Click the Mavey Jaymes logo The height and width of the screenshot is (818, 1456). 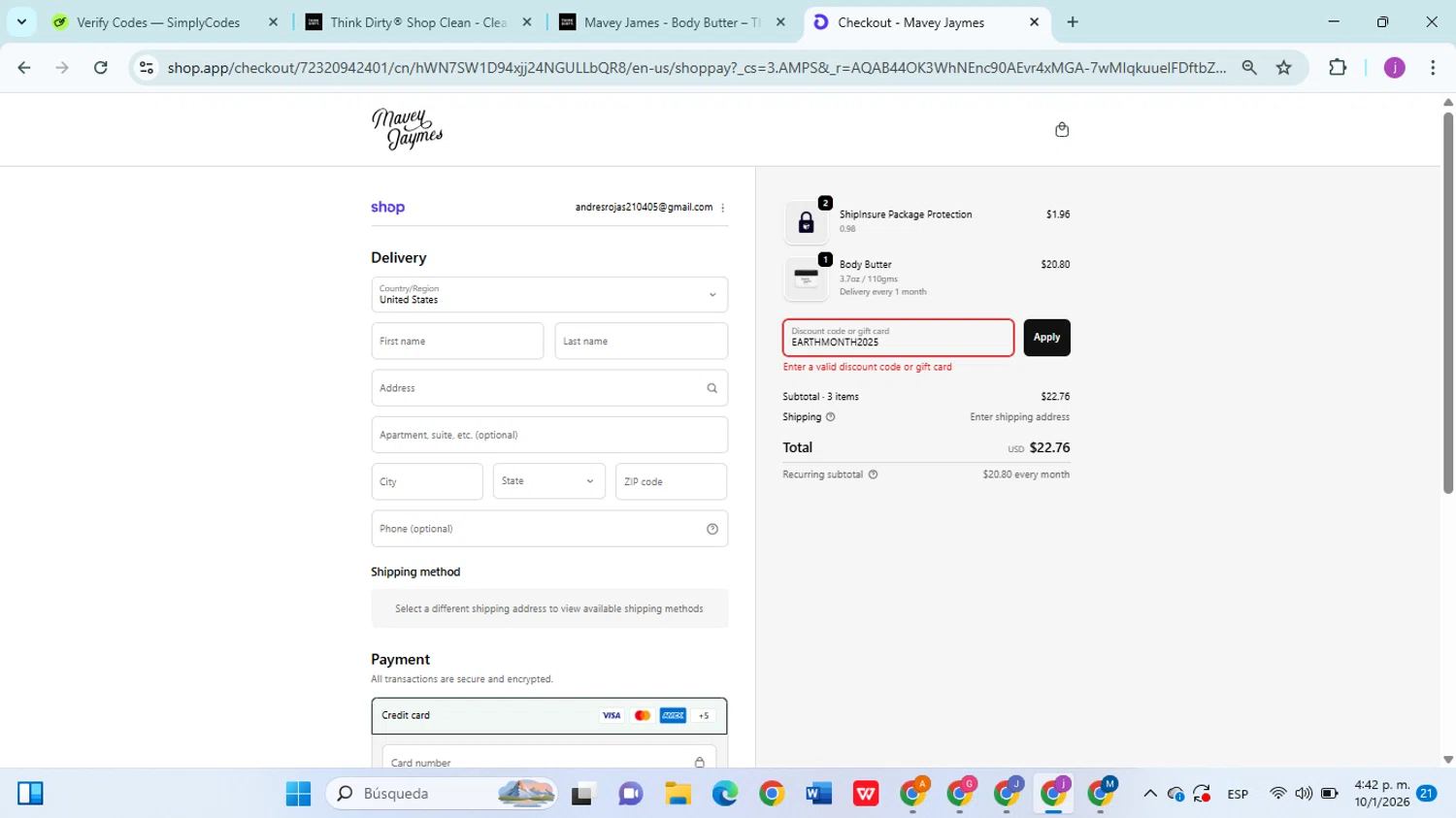(407, 129)
